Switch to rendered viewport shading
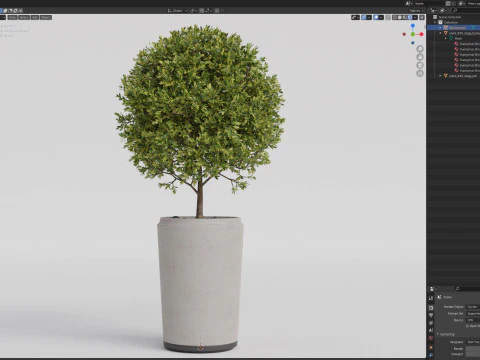Image resolution: width=480 pixels, height=360 pixels. click(x=410, y=17)
